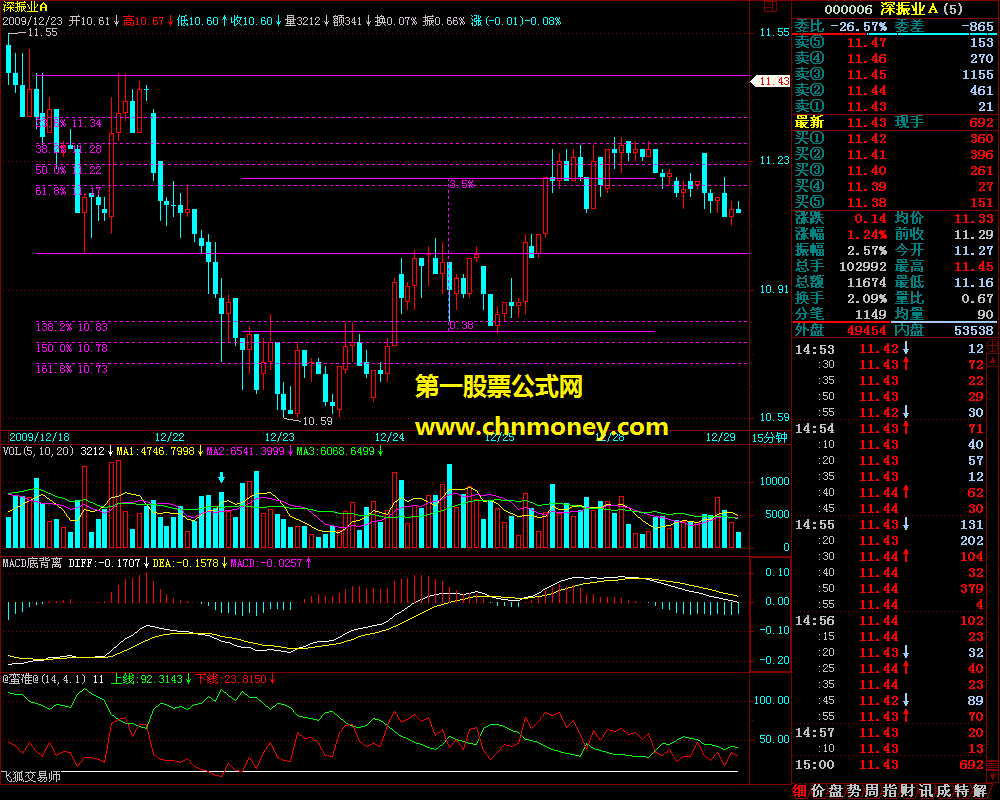Screen dimensions: 1000x800
Task: Open the 价 tab at the bottom
Action: [818, 791]
